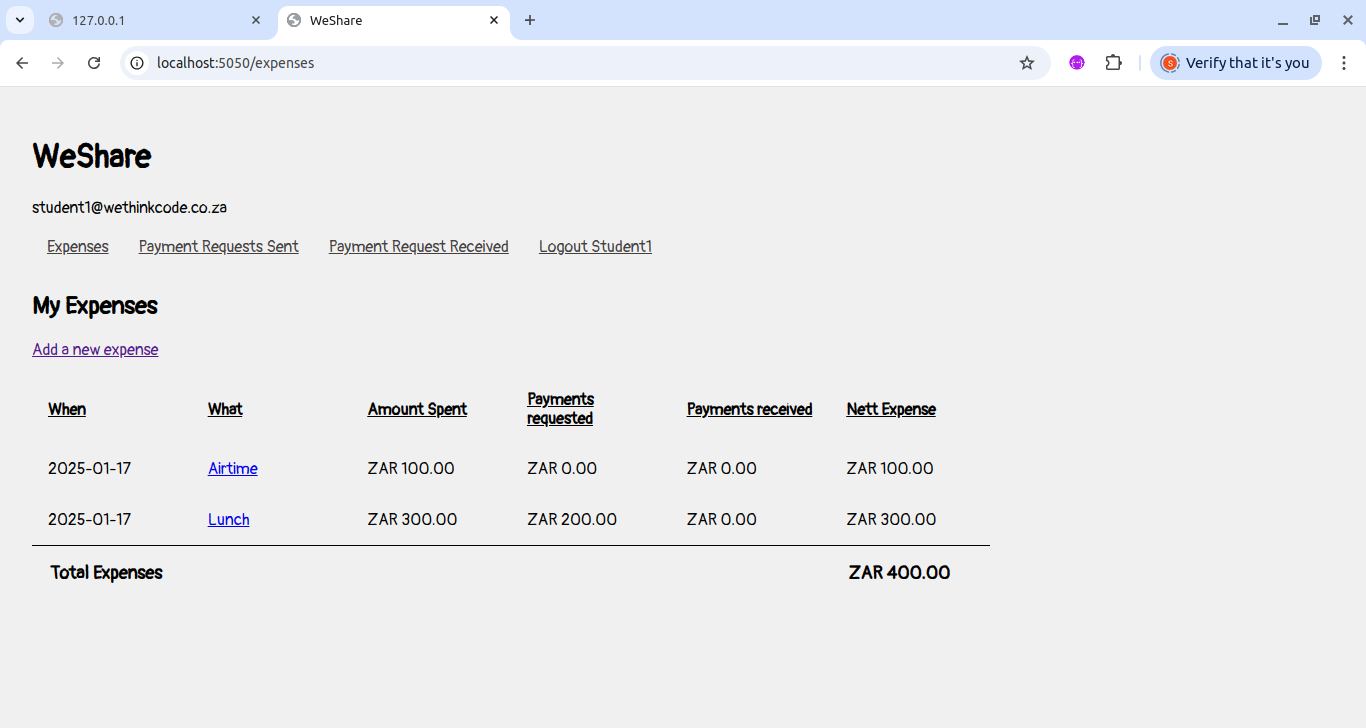Open the Lunch expense details
Viewport: 1366px width, 728px height.
[x=228, y=519]
